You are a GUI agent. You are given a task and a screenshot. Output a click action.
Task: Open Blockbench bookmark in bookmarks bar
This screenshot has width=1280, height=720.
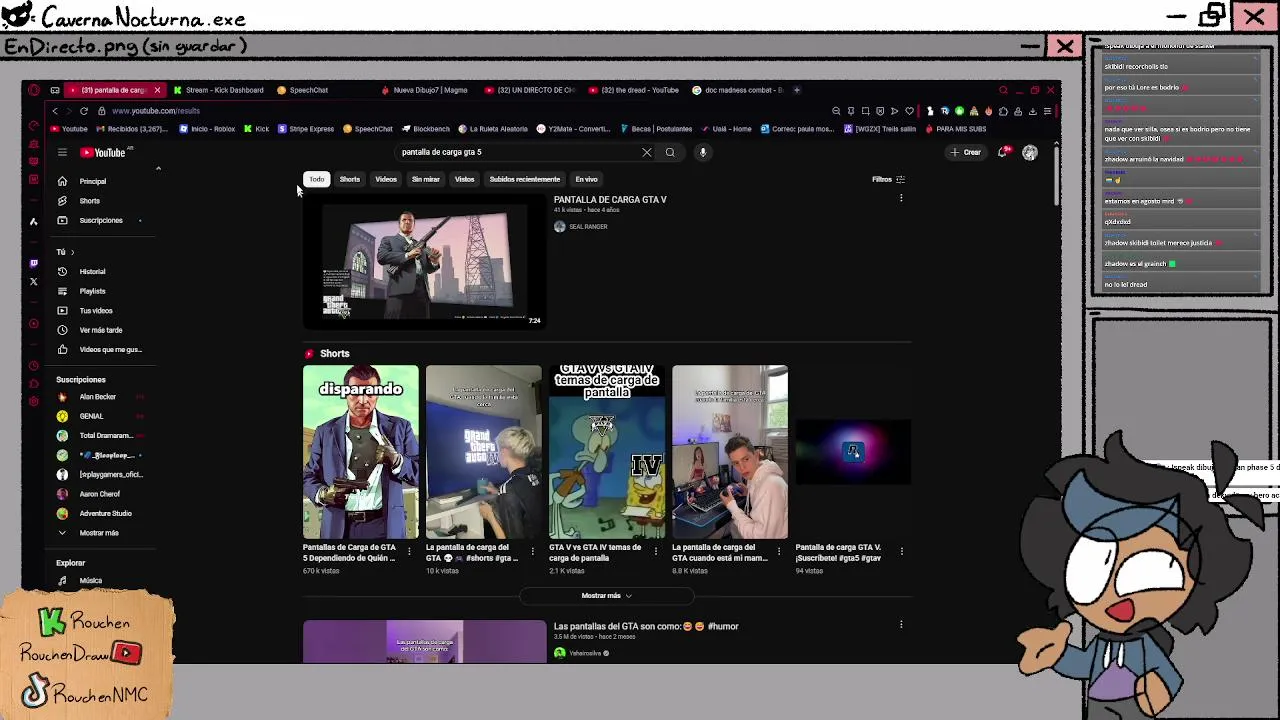tap(426, 129)
